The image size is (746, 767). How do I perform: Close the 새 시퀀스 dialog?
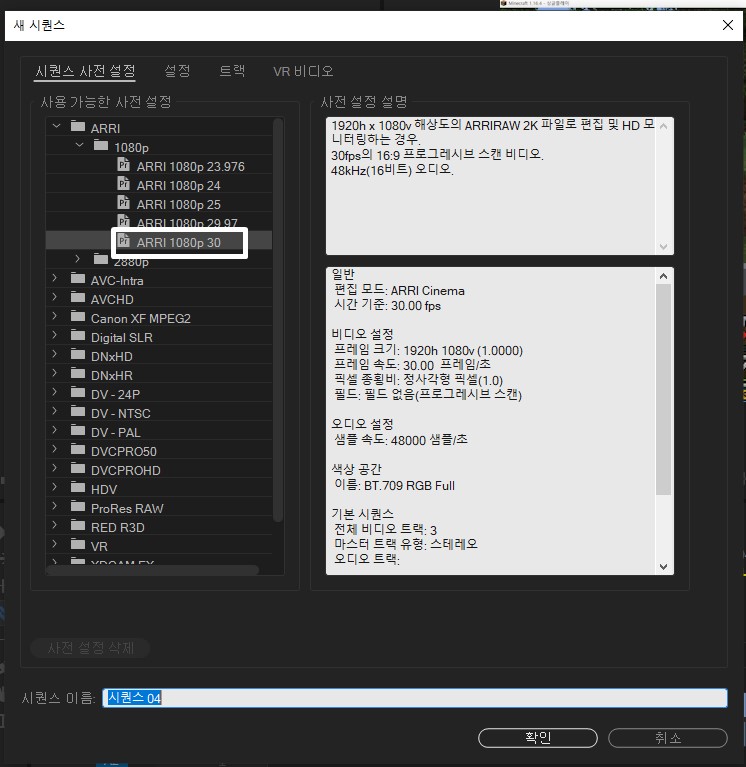click(x=728, y=25)
